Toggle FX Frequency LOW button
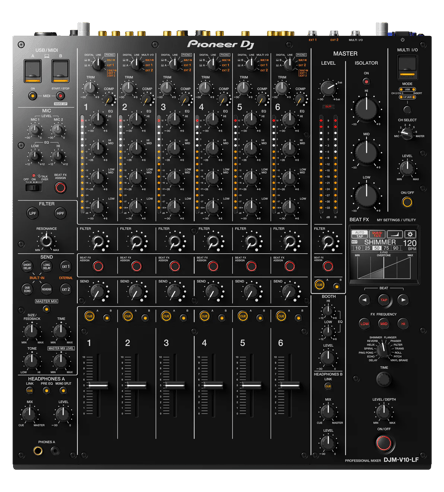Viewport: 444px width, 492px height. [x=364, y=323]
